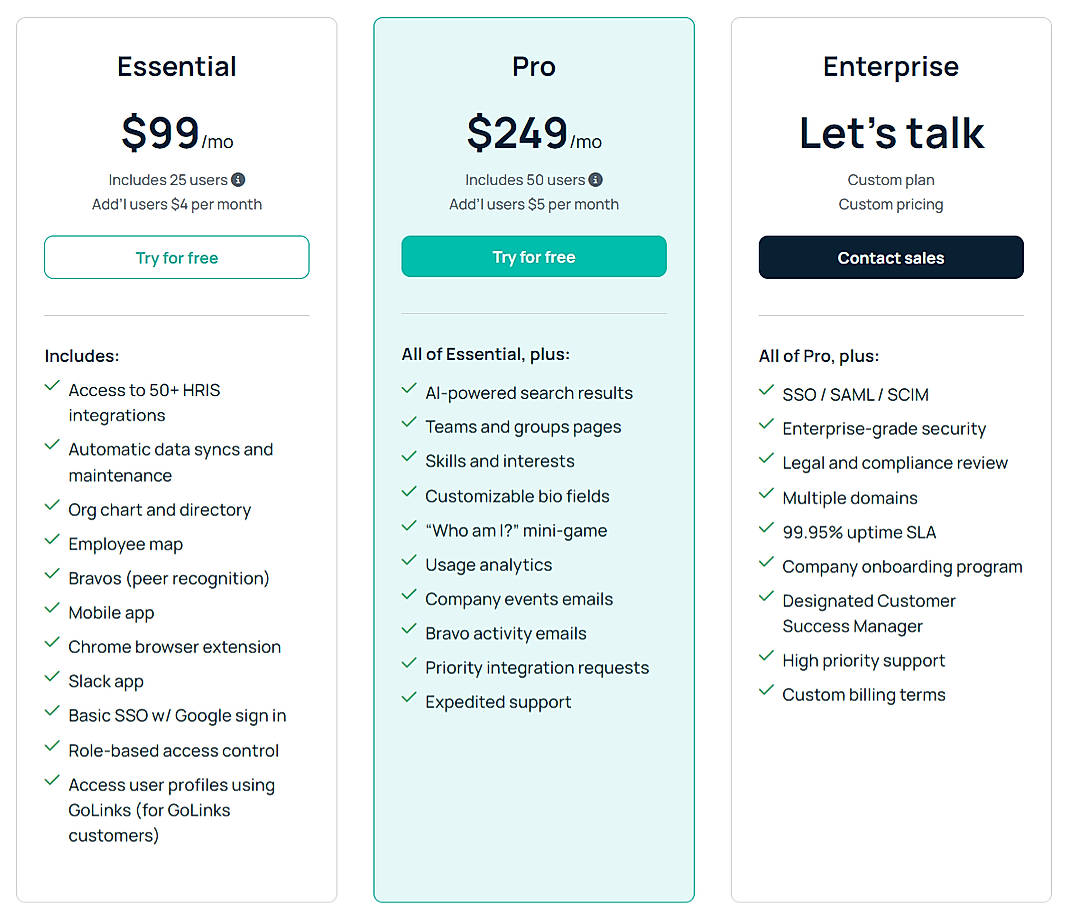Click the info icon beside Includes 50 users
Image resolution: width=1070 pixels, height=915 pixels.
pos(594,180)
